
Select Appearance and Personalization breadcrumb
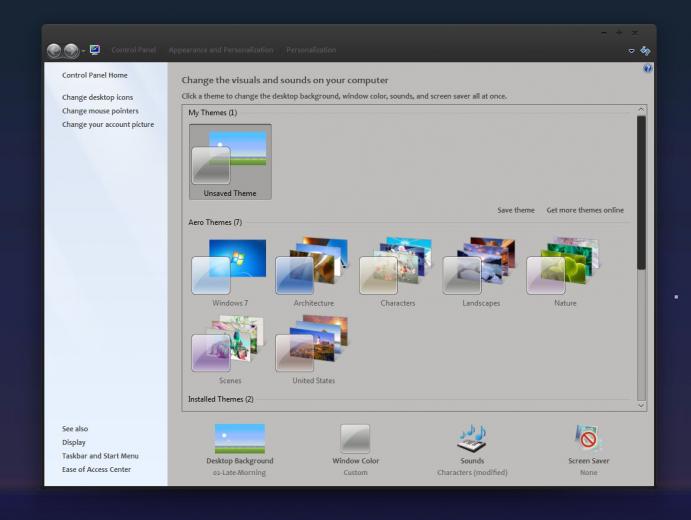221,50
